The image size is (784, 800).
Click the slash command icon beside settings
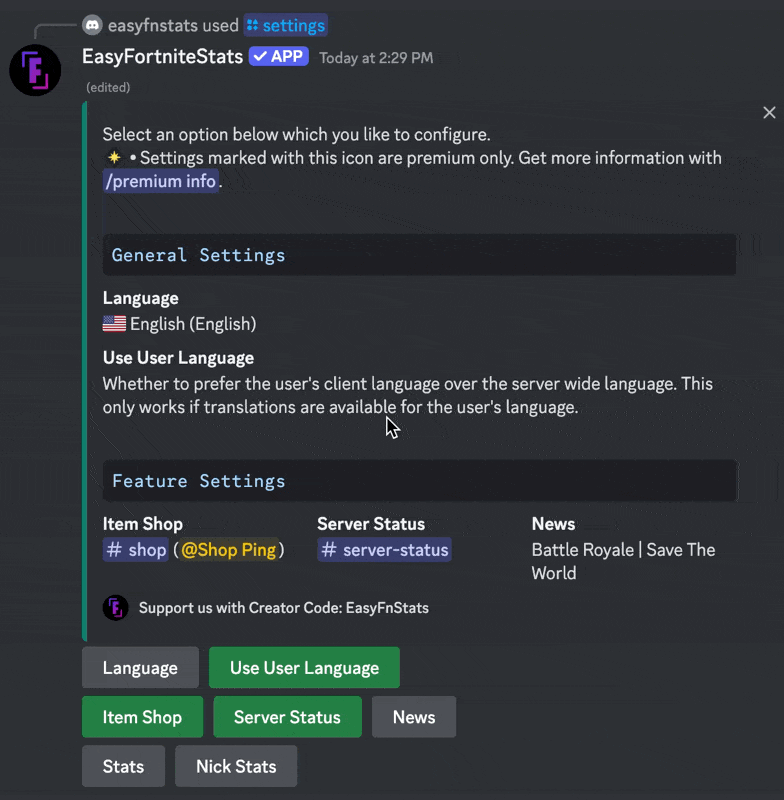pos(252,26)
